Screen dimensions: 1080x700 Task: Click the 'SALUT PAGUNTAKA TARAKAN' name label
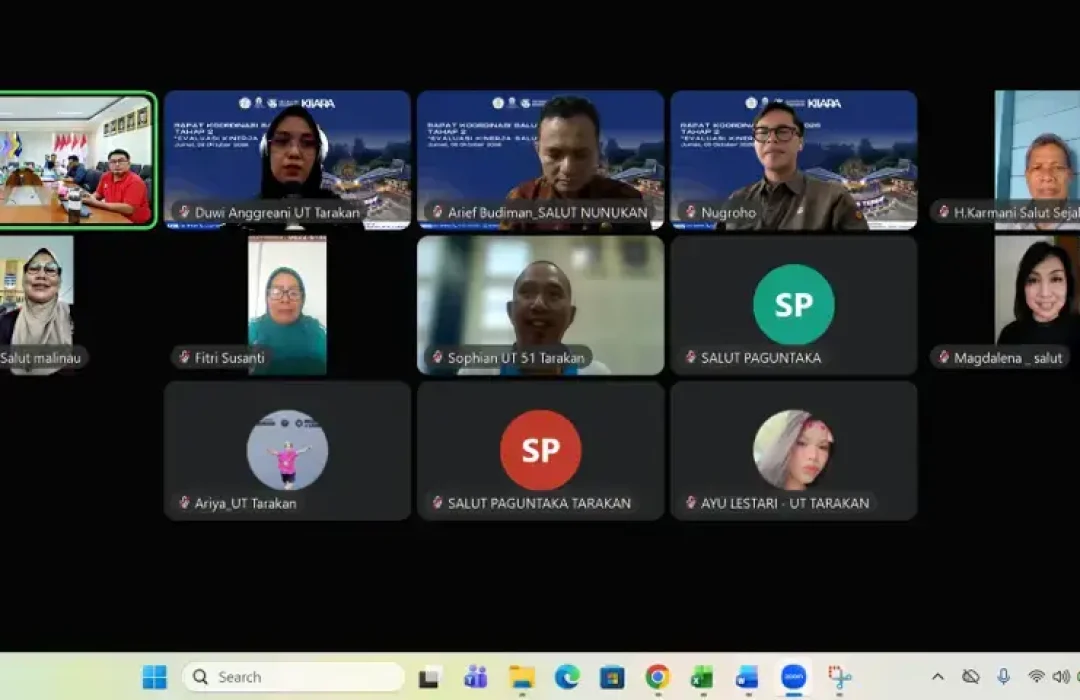point(539,503)
